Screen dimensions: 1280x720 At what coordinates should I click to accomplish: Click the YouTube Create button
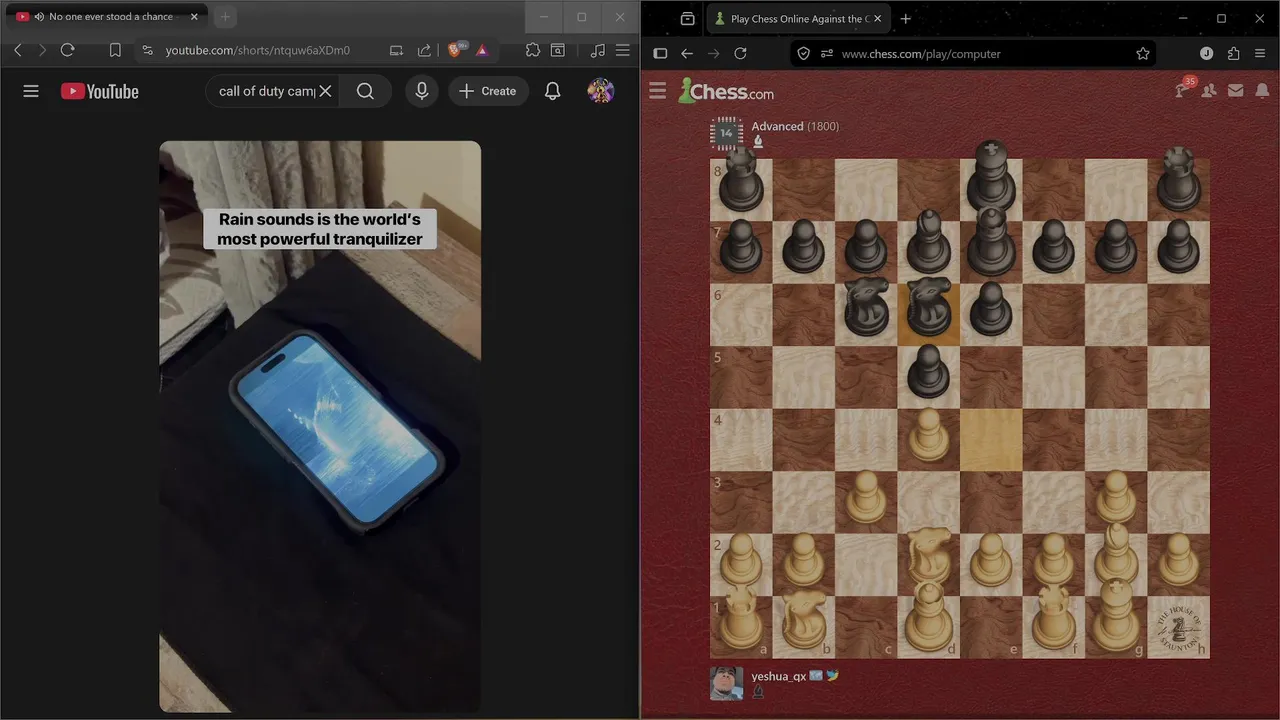point(488,91)
